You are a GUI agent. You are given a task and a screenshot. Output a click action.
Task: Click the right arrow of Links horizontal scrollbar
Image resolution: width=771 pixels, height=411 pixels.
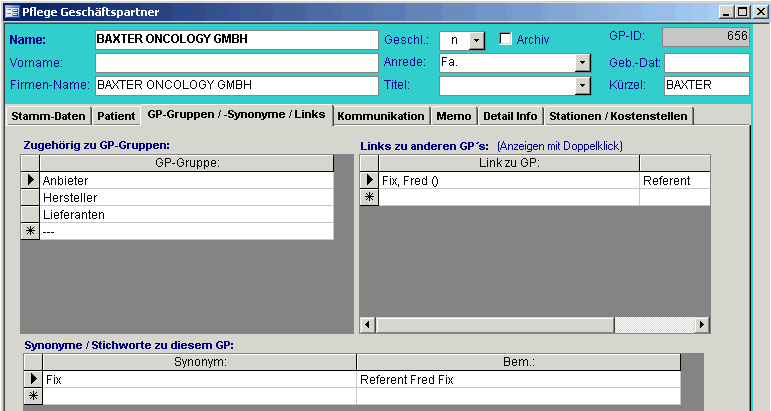pos(702,324)
